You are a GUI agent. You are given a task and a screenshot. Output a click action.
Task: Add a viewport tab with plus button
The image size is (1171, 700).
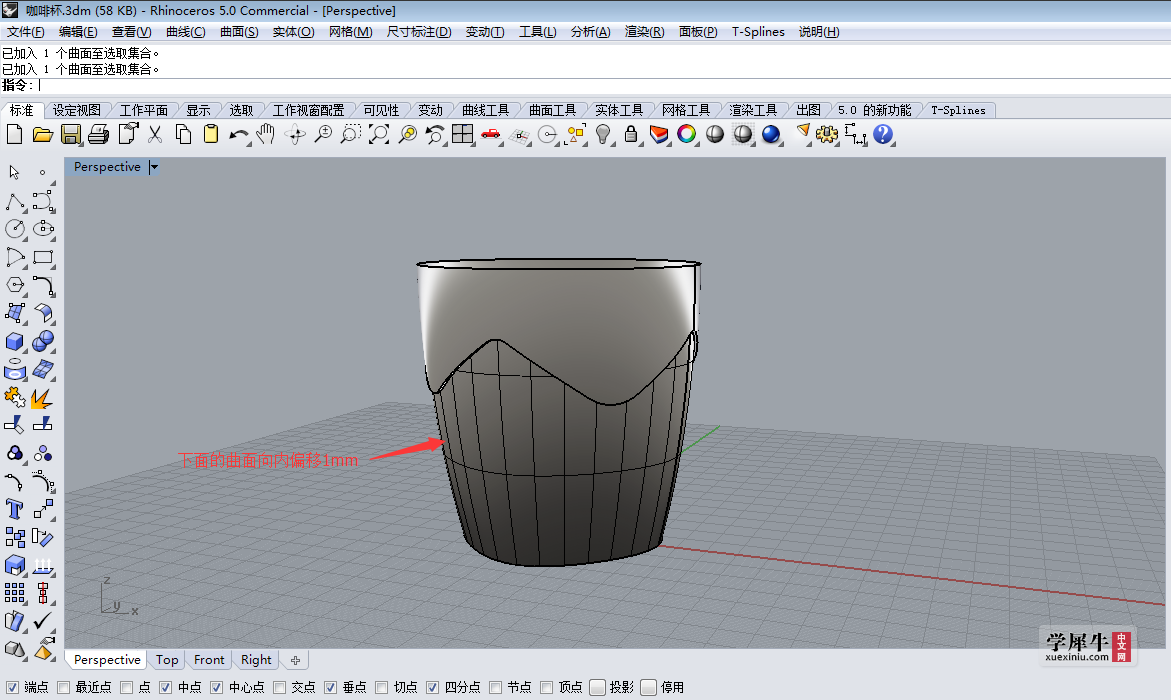pos(295,660)
